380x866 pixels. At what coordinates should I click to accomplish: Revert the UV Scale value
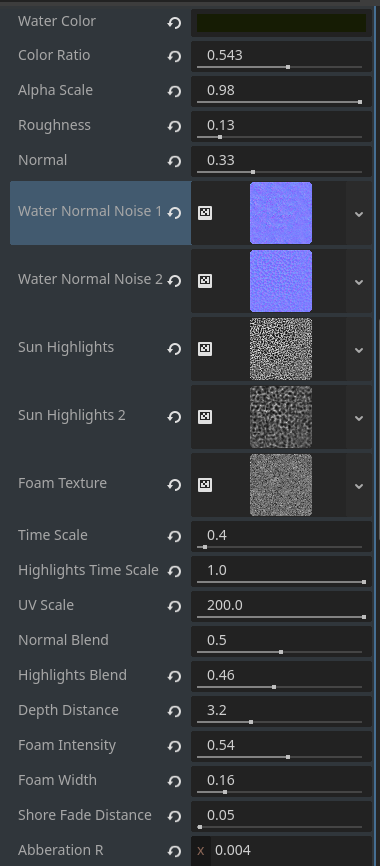click(x=174, y=606)
